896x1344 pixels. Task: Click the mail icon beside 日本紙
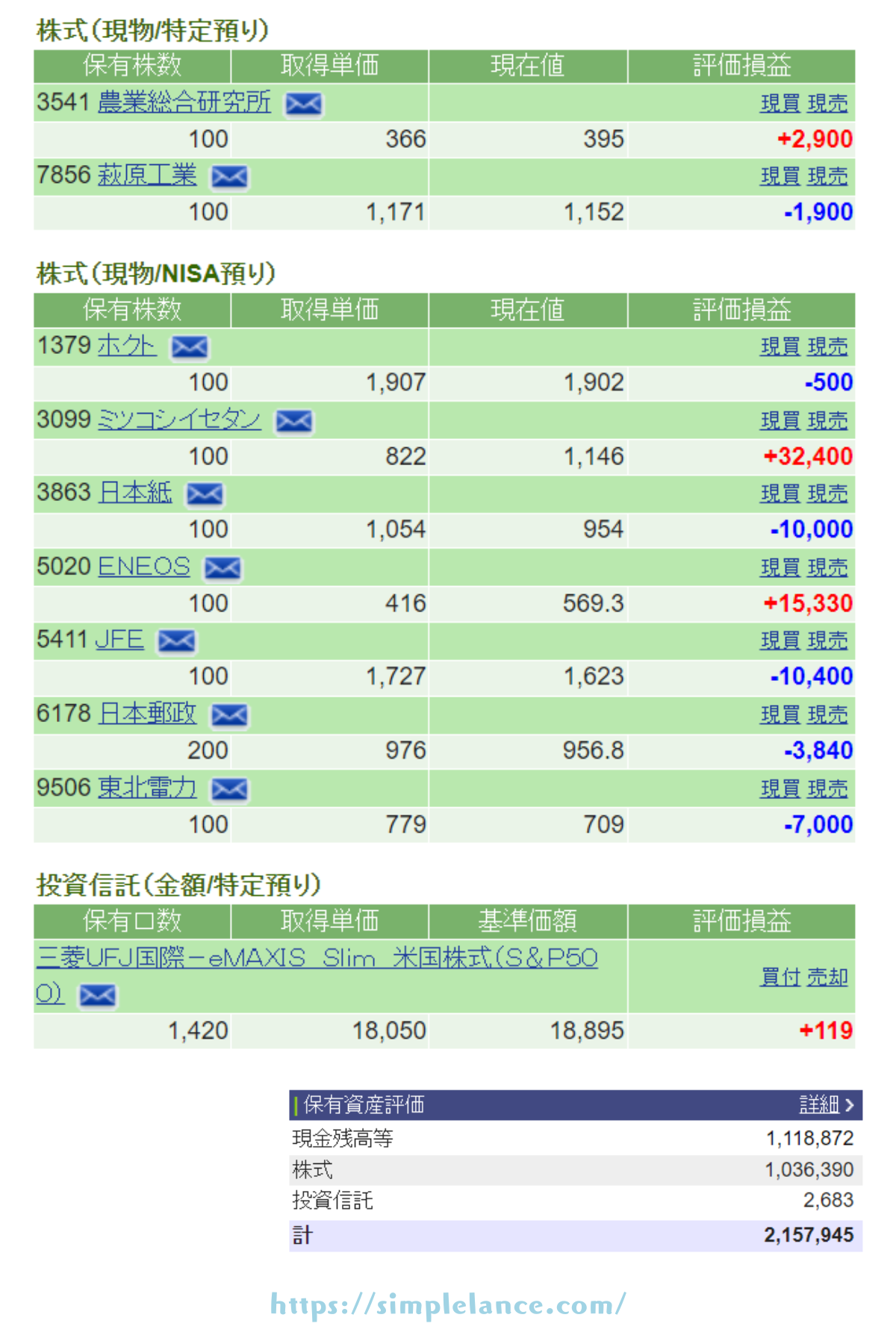pos(205,494)
